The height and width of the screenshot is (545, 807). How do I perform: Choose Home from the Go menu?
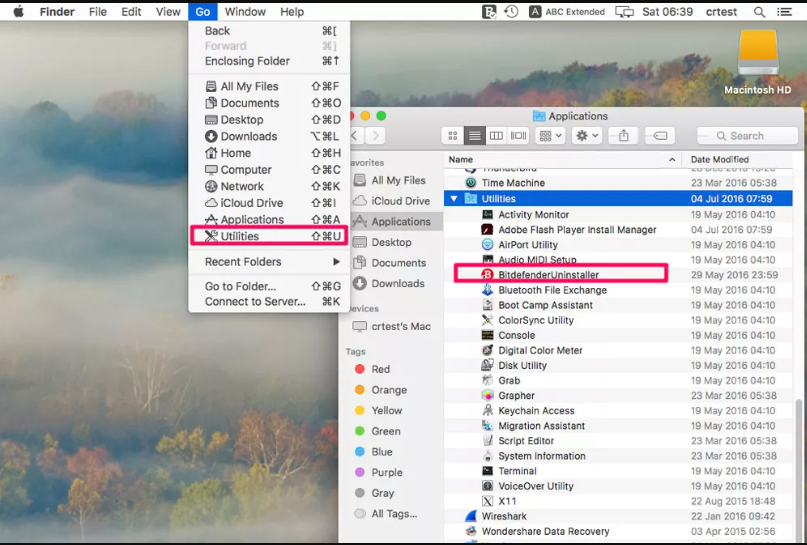coord(269,153)
